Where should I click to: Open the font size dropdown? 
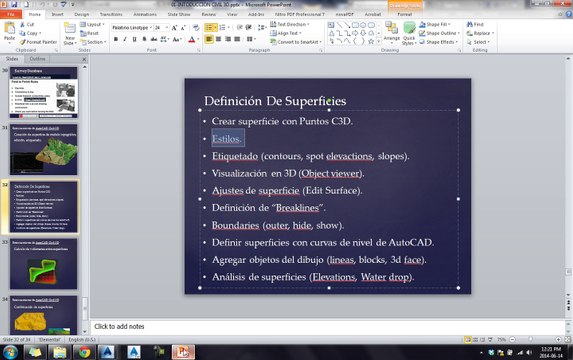[167, 27]
